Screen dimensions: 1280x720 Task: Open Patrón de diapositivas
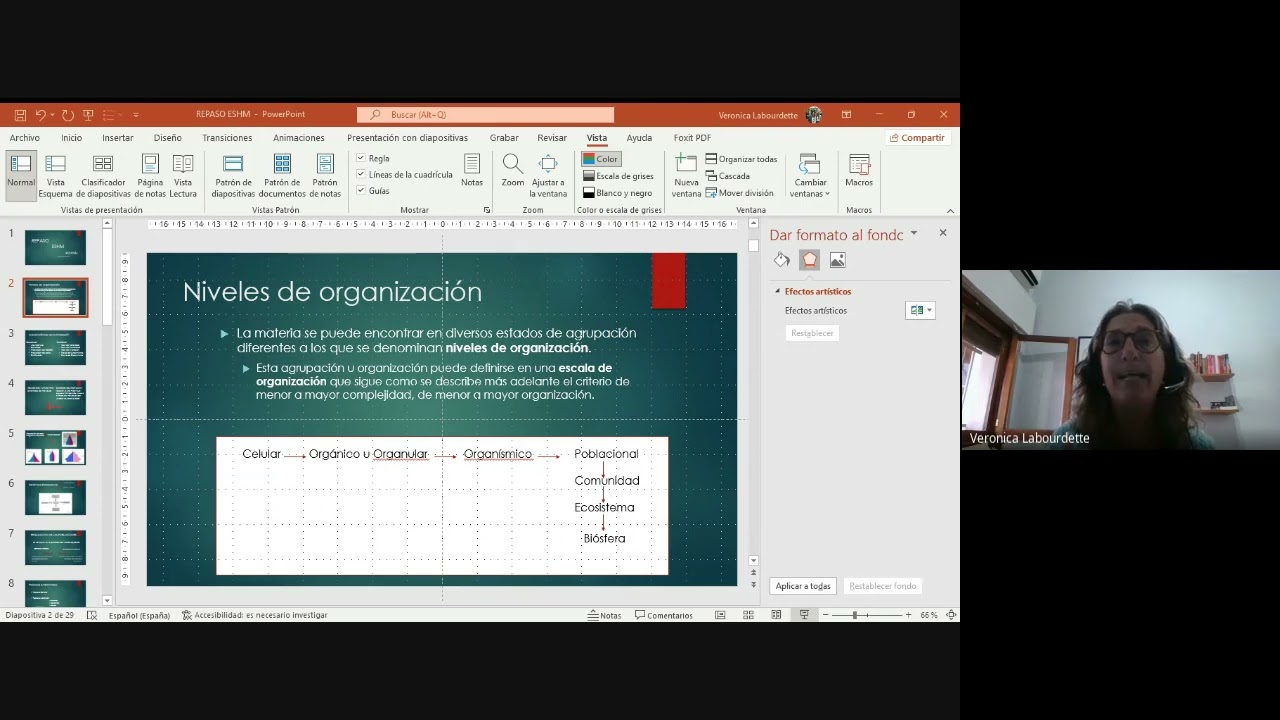pyautogui.click(x=233, y=176)
